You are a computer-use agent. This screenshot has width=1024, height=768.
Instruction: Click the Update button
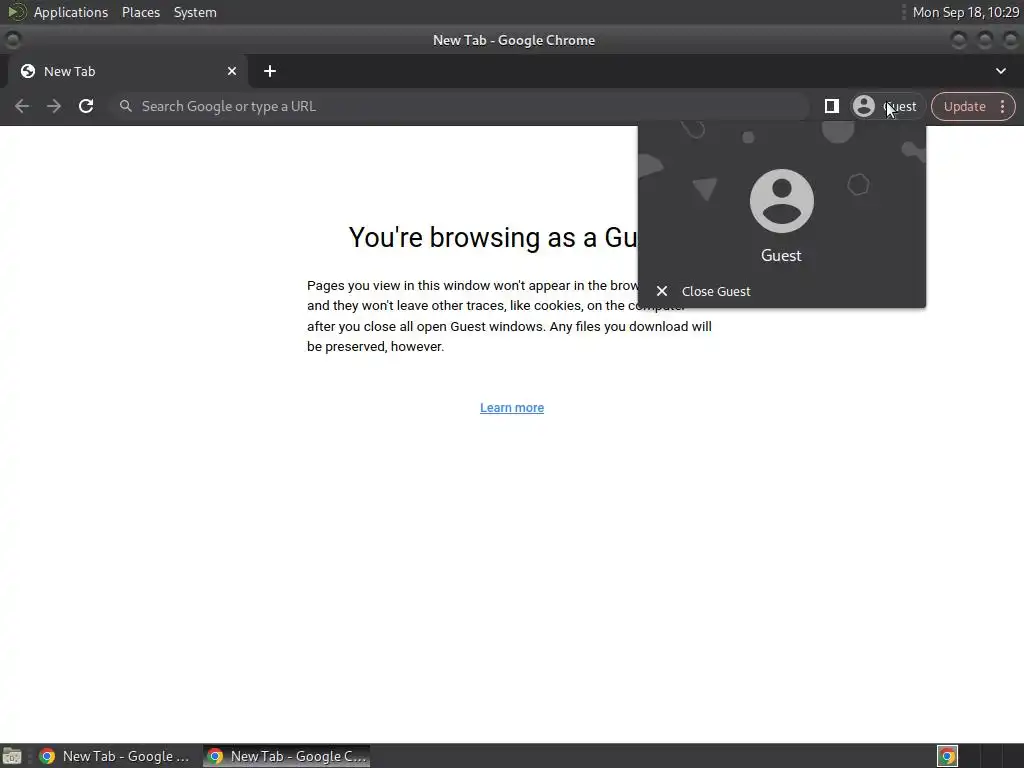(x=965, y=106)
